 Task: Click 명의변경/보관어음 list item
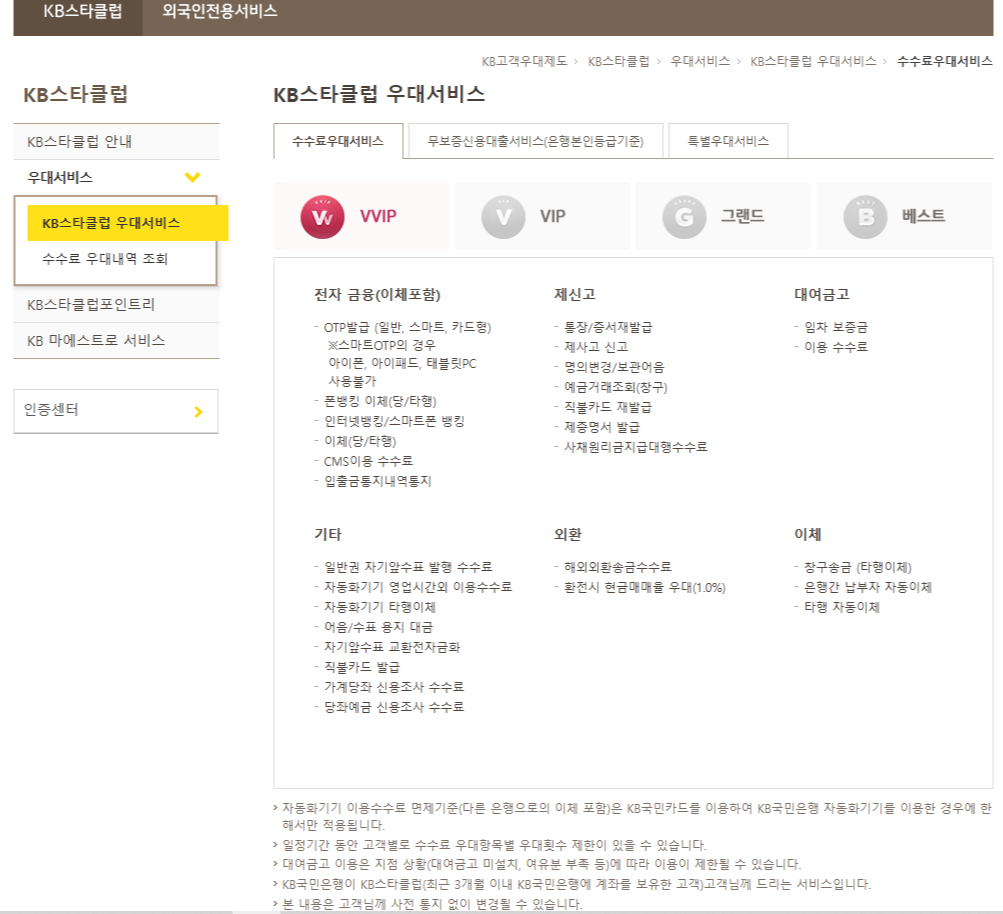[614, 367]
